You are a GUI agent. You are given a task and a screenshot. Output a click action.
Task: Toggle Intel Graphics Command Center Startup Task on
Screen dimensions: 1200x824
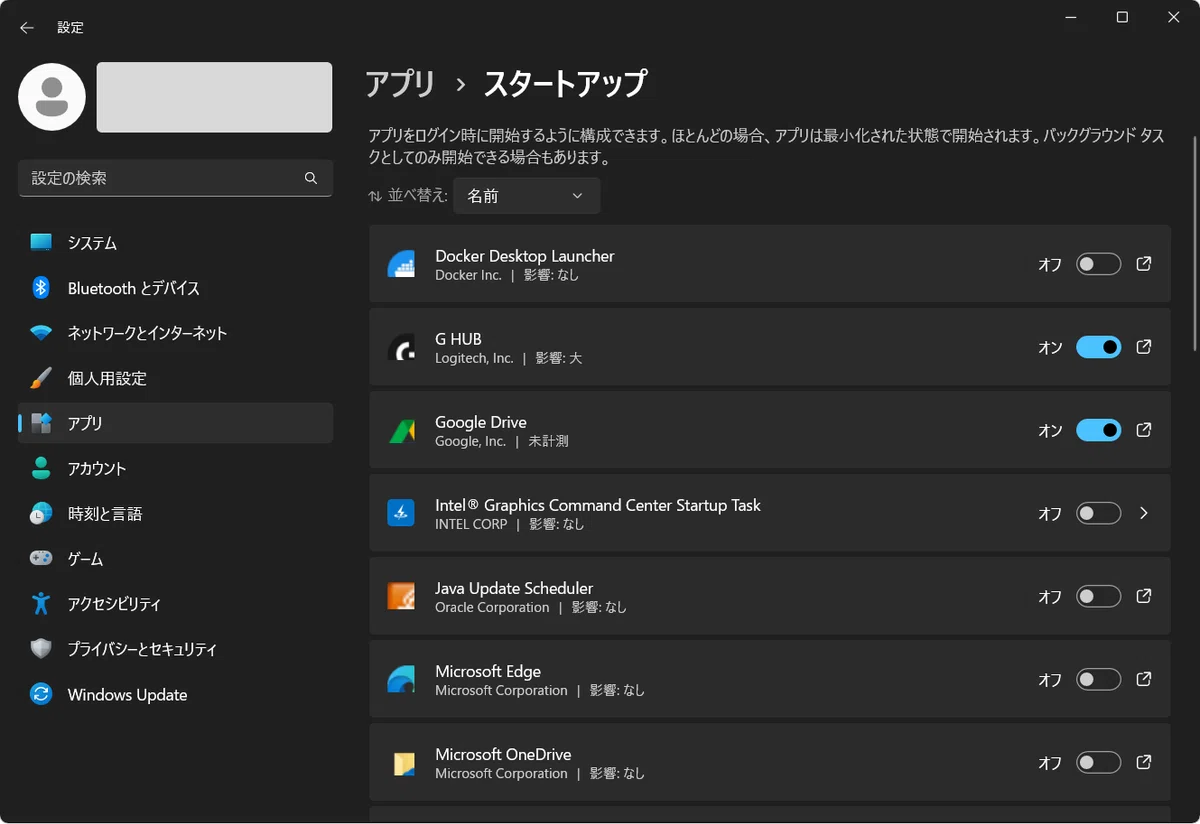[x=1098, y=513]
